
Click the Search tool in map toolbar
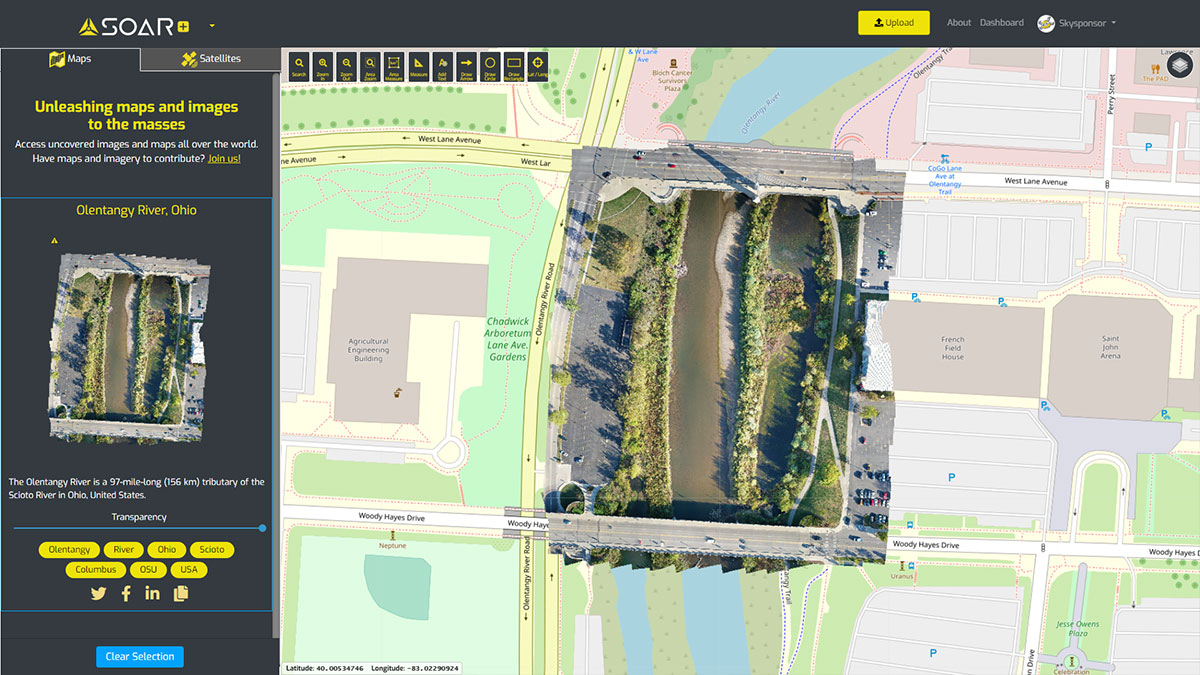pos(299,65)
